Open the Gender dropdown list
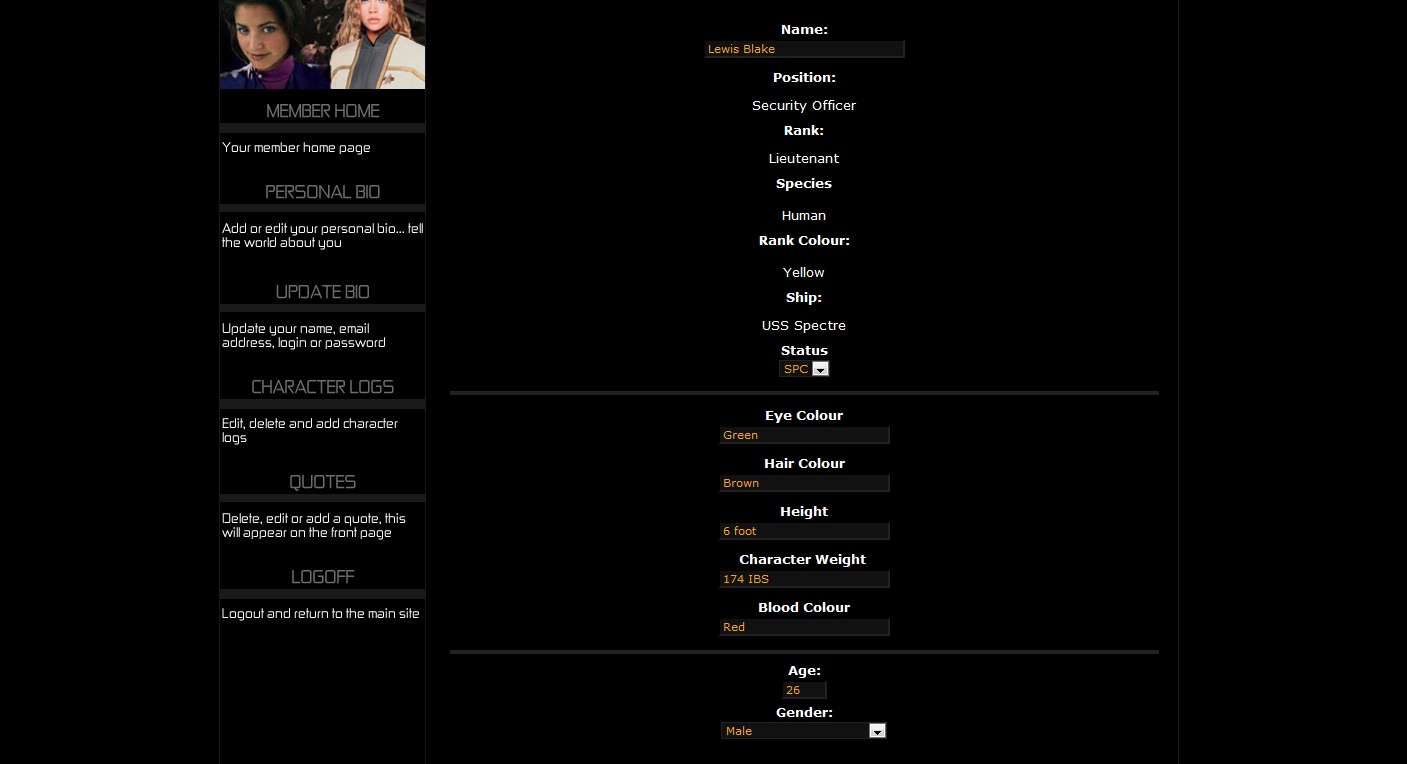The image size is (1407, 764). 877,731
